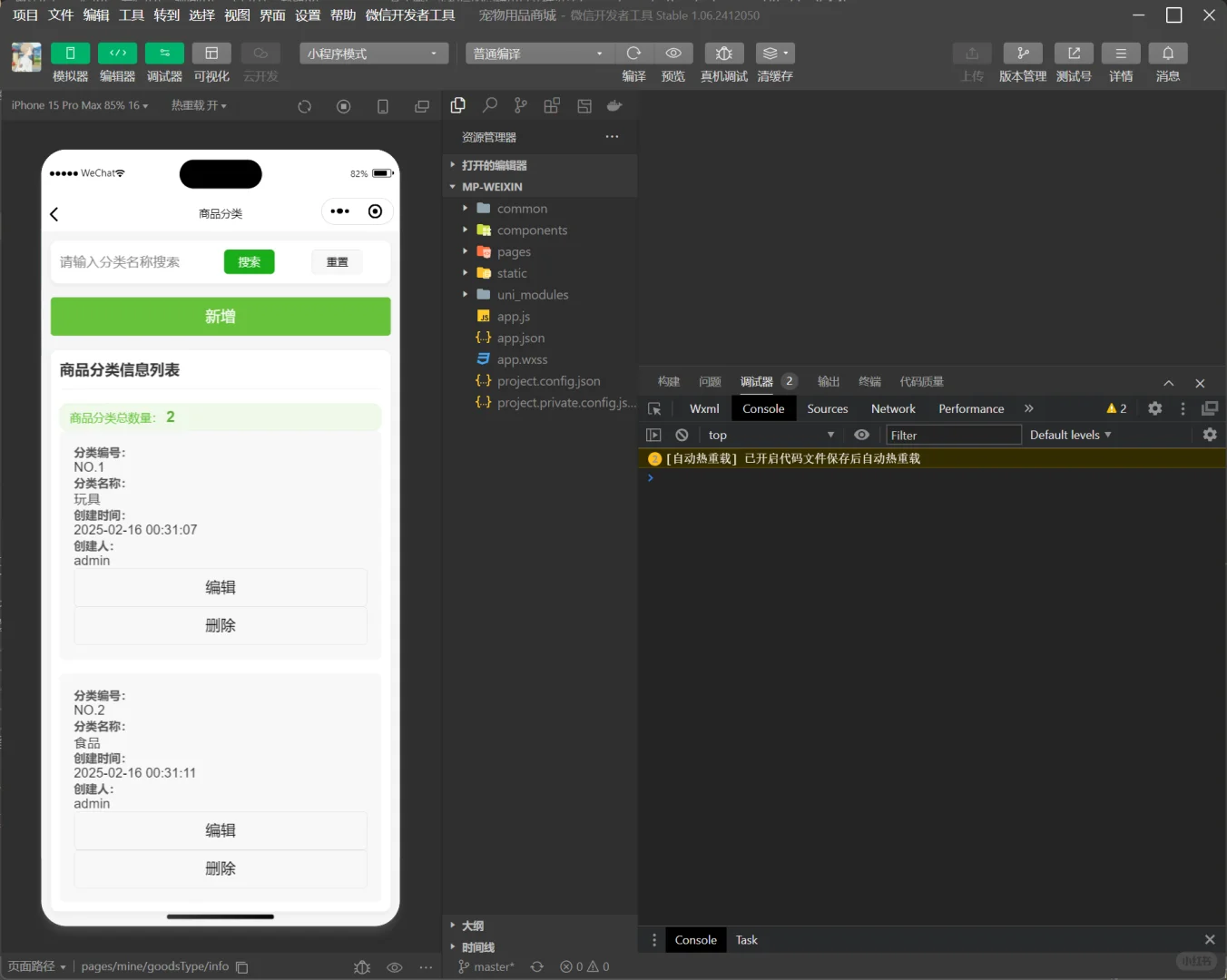The width and height of the screenshot is (1227, 980).
Task: Click the clear cache layers icon
Action: pos(775,54)
